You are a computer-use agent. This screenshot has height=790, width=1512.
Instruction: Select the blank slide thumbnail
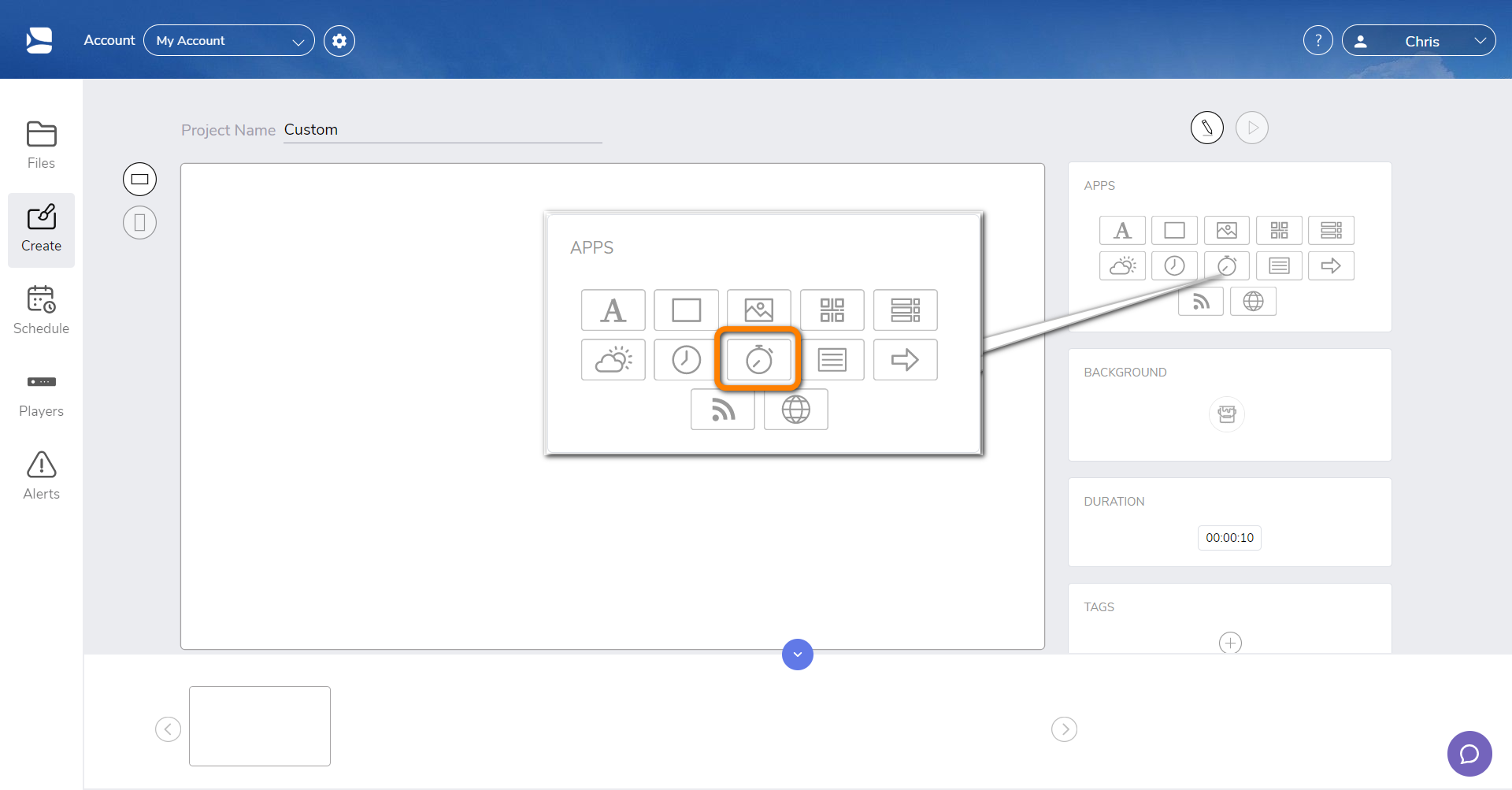coord(260,726)
